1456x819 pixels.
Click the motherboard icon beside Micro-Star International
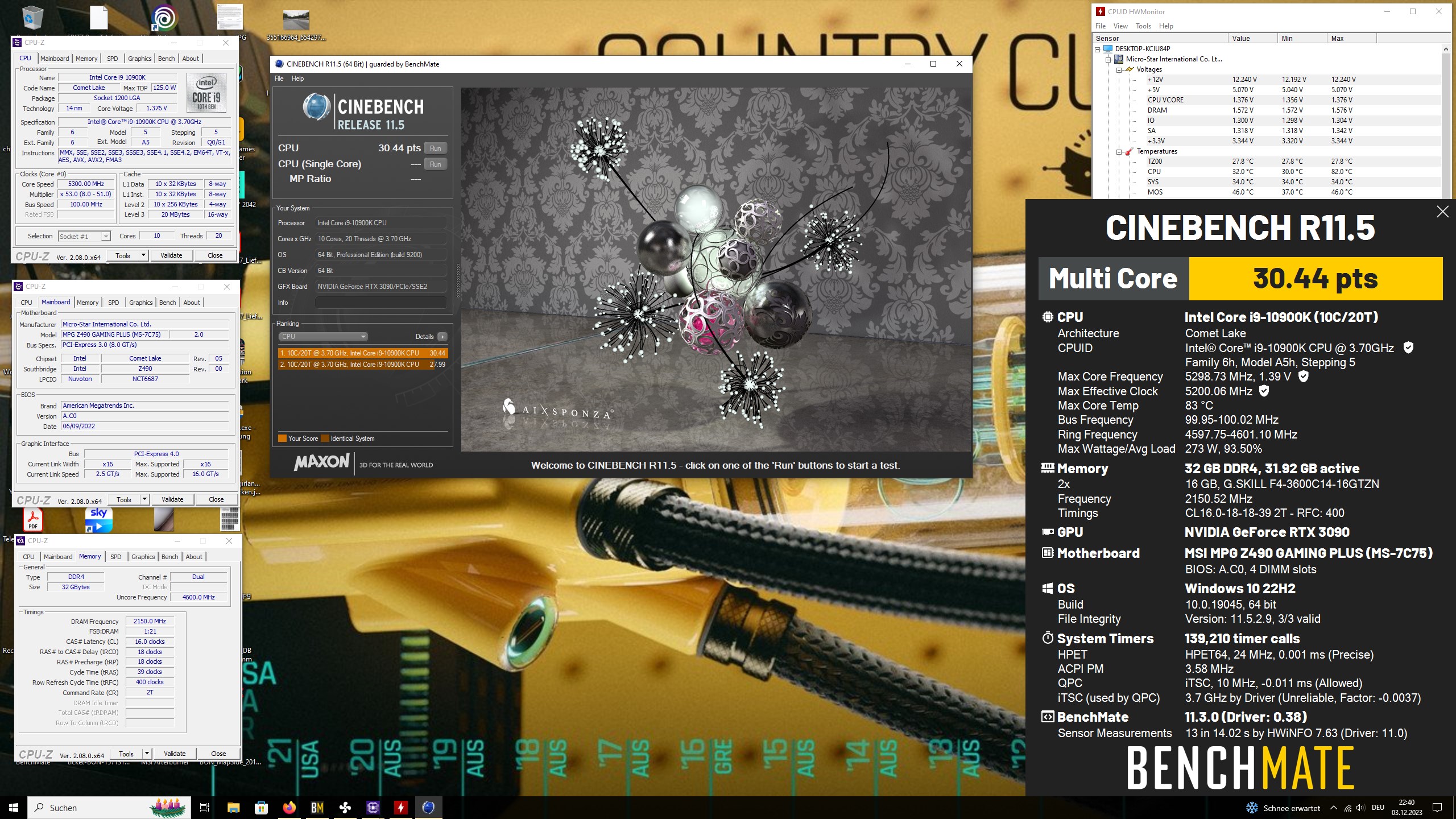(x=1118, y=59)
